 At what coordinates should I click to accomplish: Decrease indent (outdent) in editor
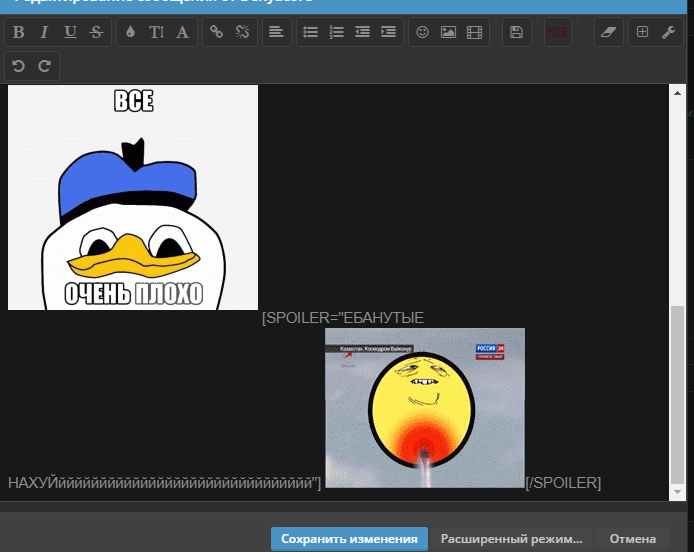tap(362, 32)
